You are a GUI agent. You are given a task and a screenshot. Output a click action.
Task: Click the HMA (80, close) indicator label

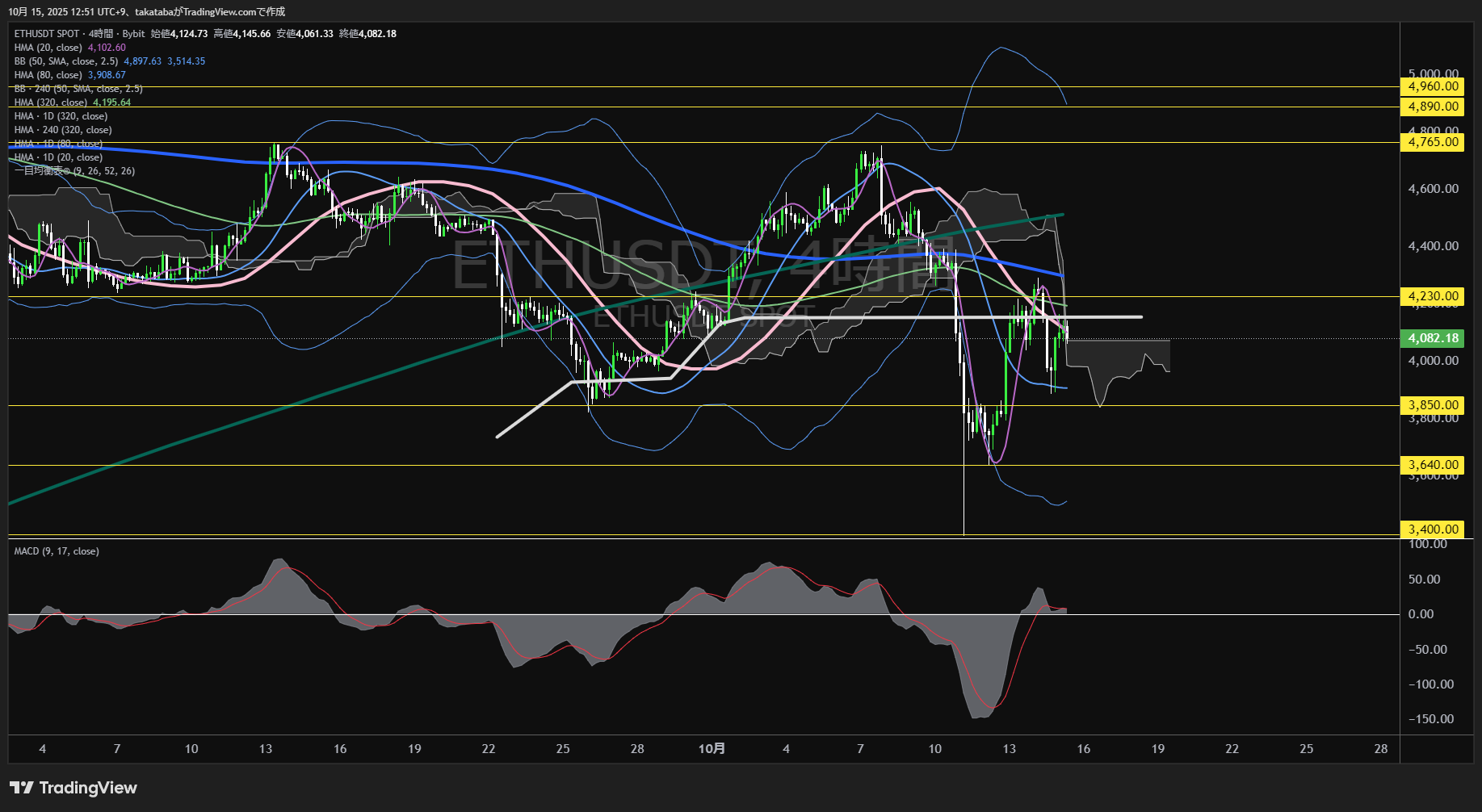pos(48,75)
